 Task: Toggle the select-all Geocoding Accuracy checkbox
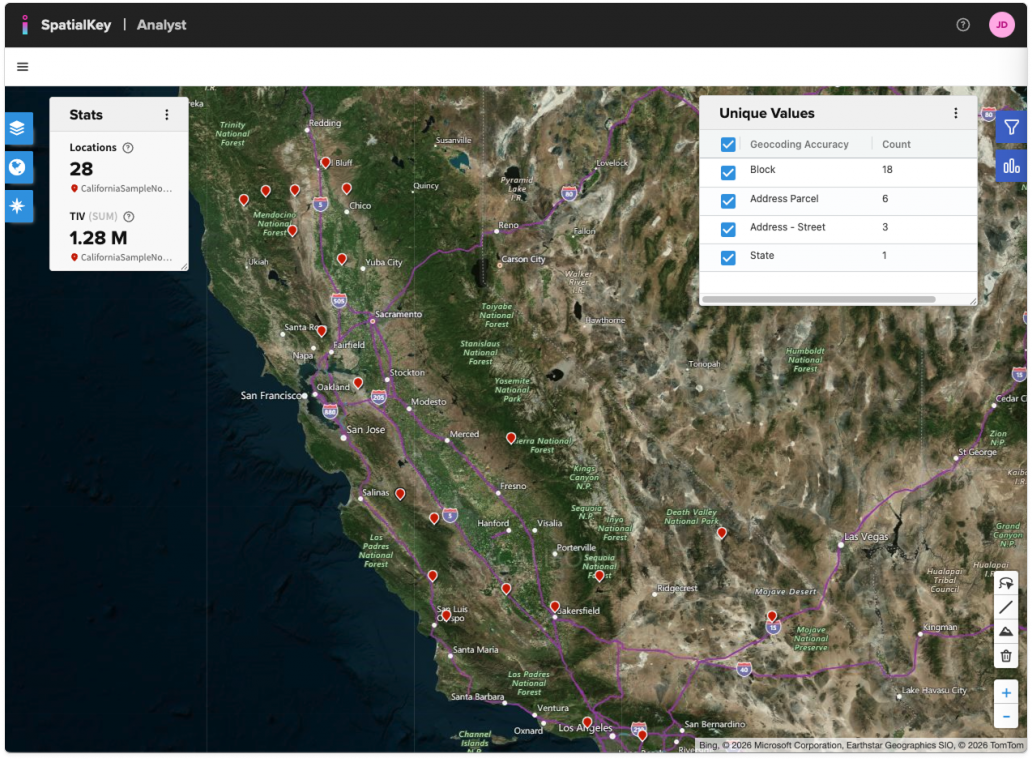[x=728, y=145]
